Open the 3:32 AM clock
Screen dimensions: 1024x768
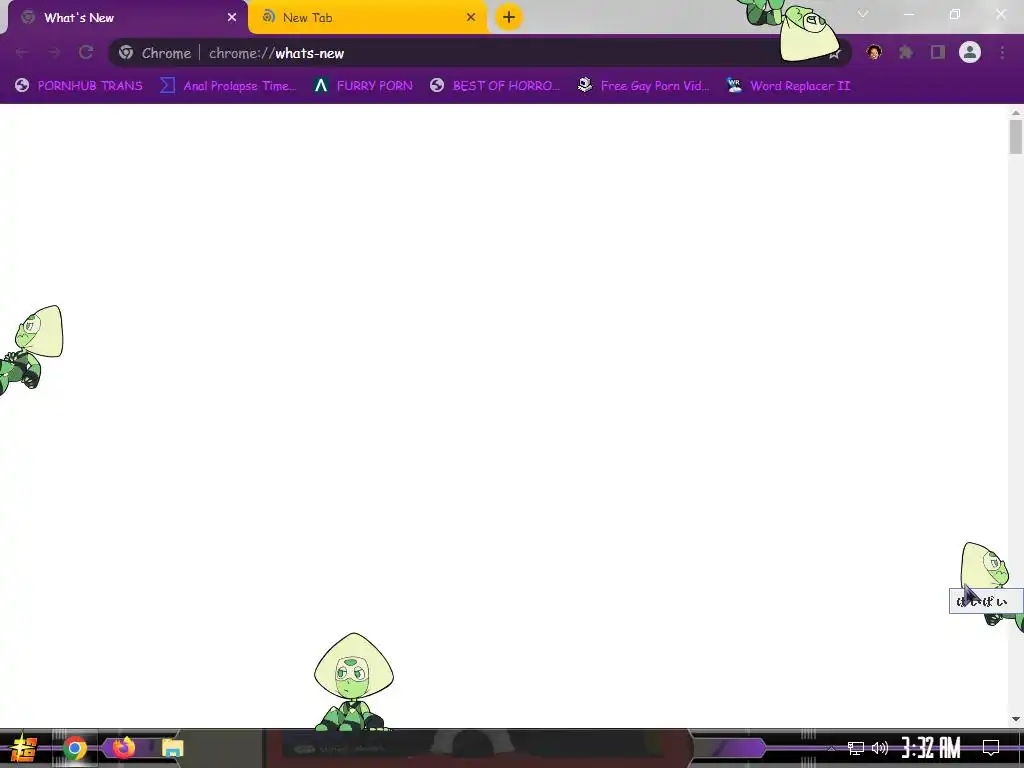tap(931, 748)
